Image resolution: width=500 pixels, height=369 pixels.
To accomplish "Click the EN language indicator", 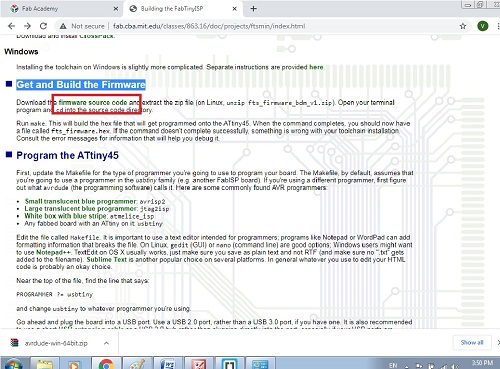I will click(393, 365).
